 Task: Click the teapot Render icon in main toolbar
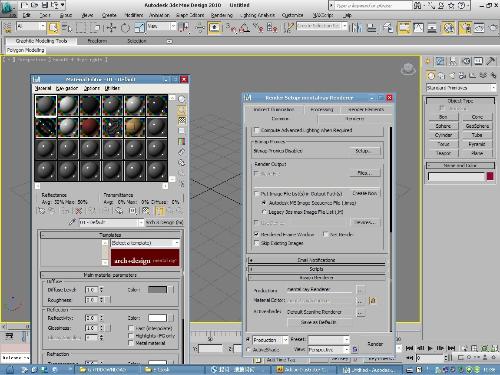[x=493, y=28]
